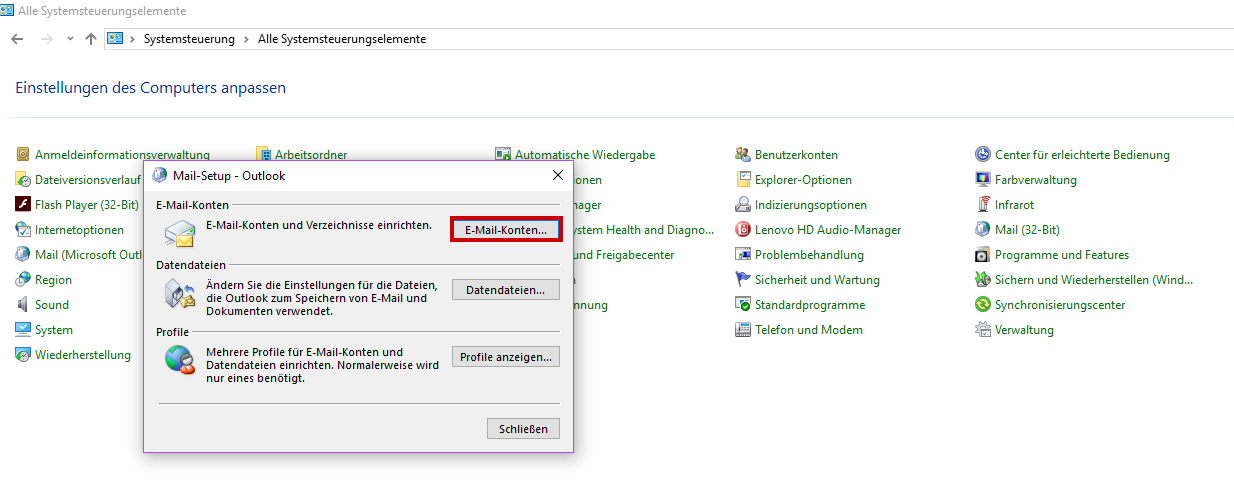Open the Internetoptionen link
1234x498 pixels.
click(x=79, y=230)
